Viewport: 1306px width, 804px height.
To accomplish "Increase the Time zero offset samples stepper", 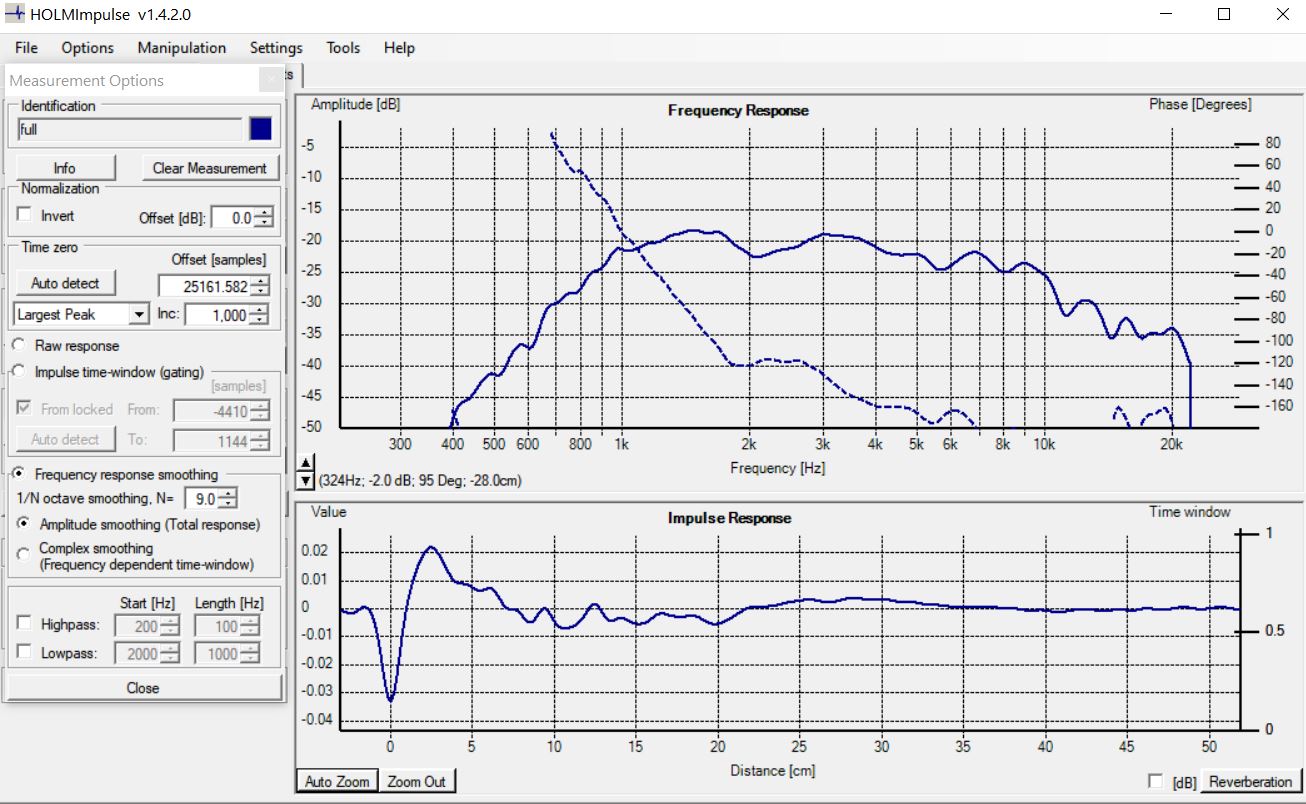I will click(x=260, y=281).
